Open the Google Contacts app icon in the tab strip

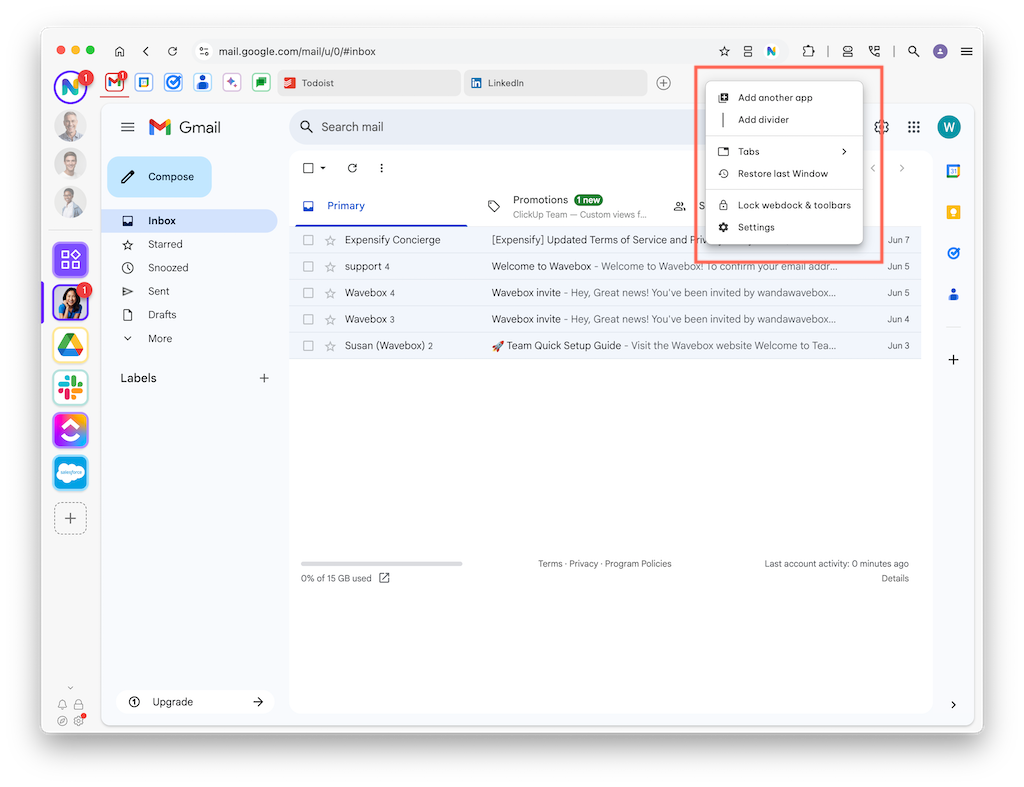[x=202, y=83]
